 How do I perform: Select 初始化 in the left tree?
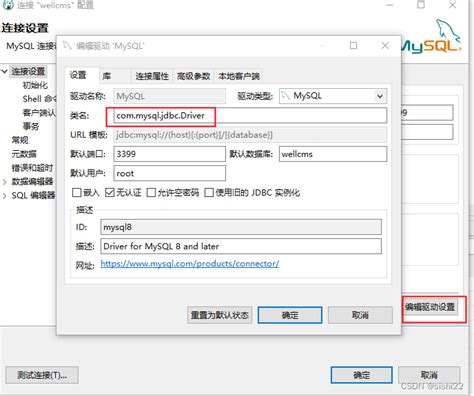[x=35, y=85]
